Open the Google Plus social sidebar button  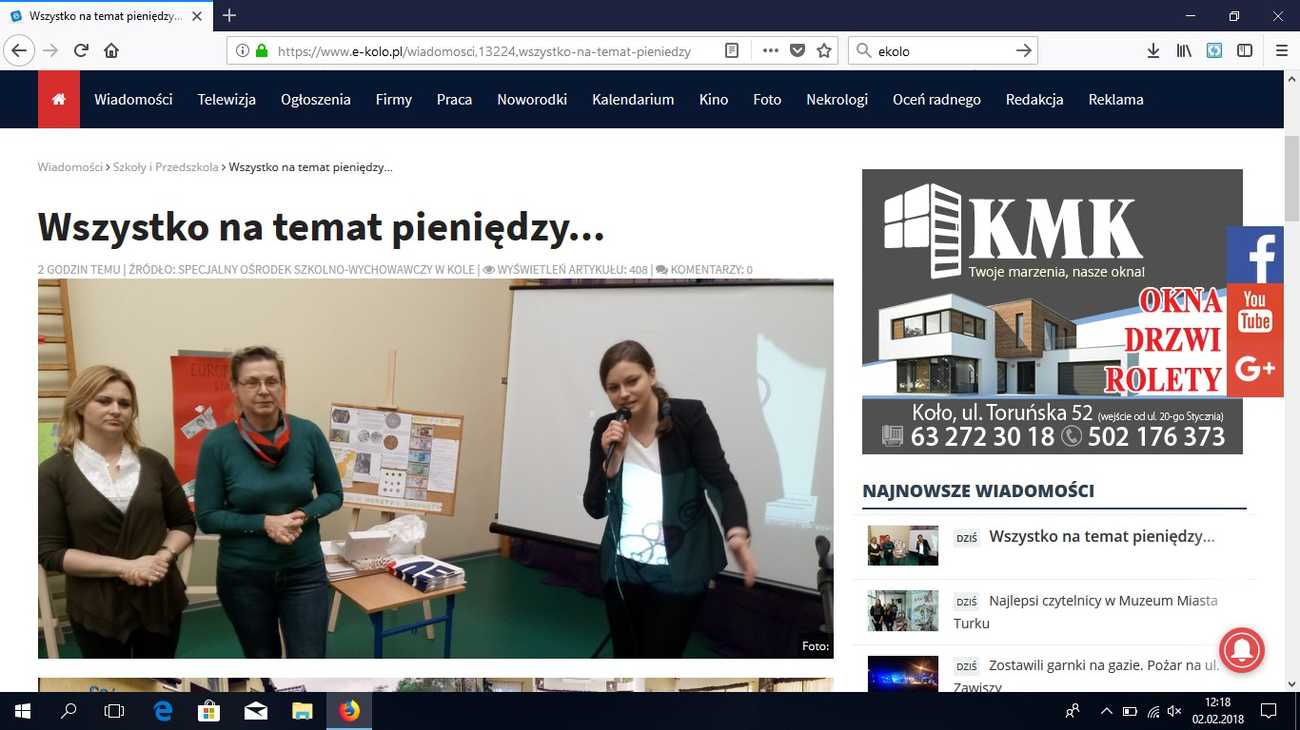[1255, 369]
